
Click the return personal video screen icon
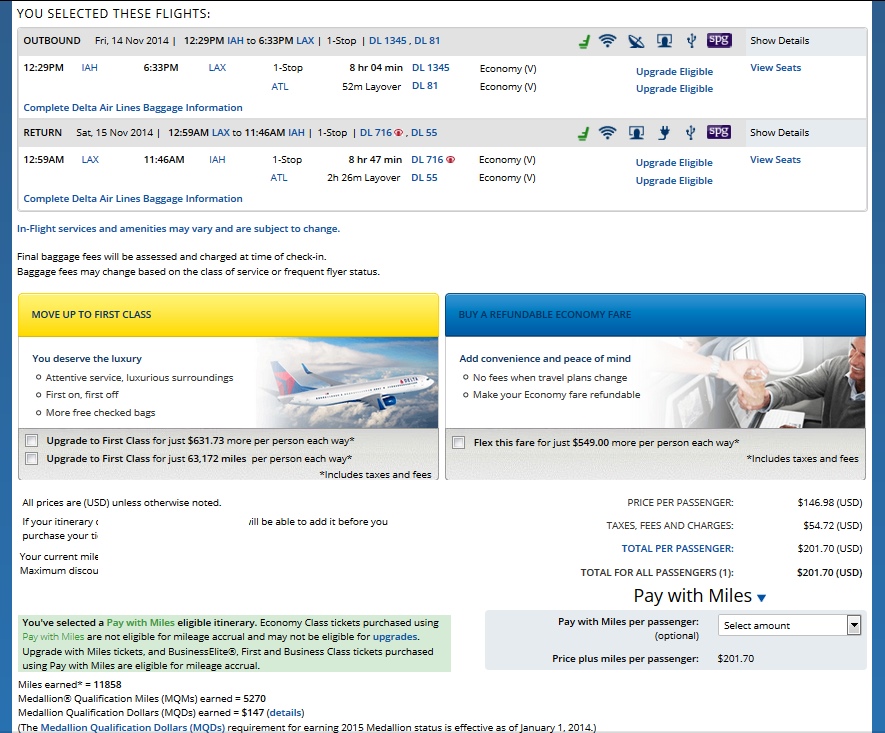[x=636, y=132]
